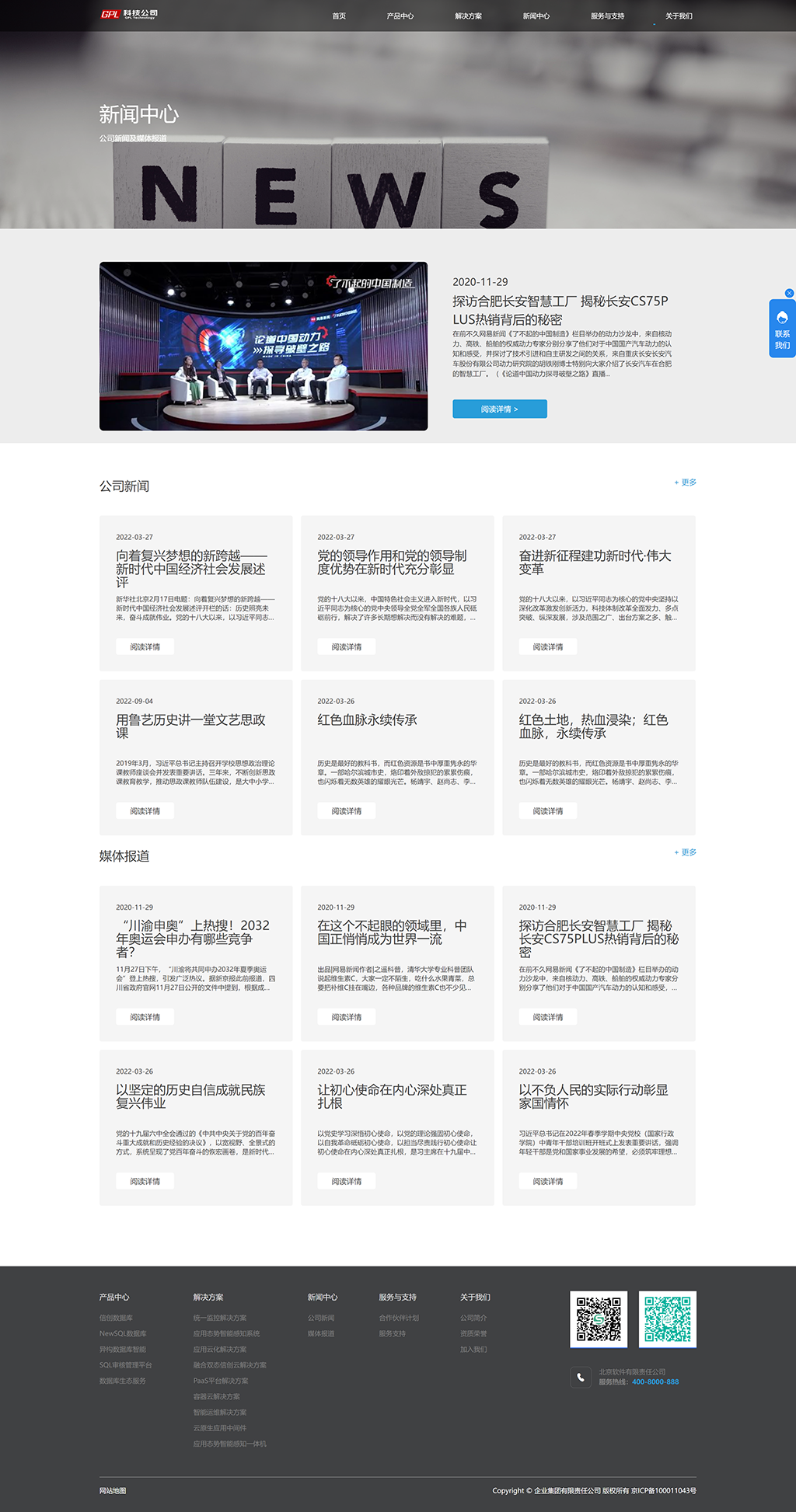
Task: Open the featured news studio thumbnail image
Action: 264,346
